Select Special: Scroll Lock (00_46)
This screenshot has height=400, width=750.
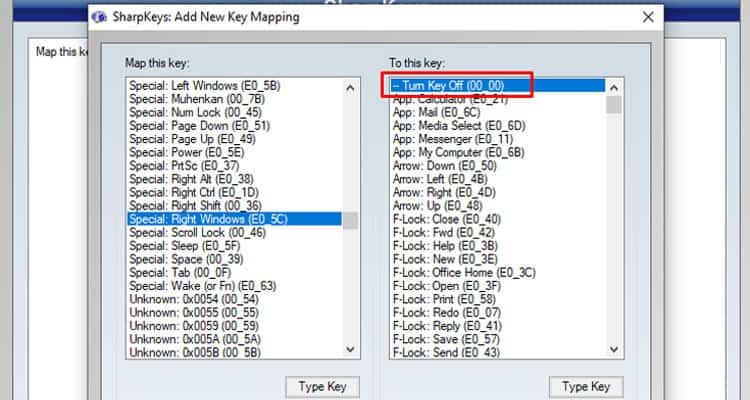pos(197,233)
